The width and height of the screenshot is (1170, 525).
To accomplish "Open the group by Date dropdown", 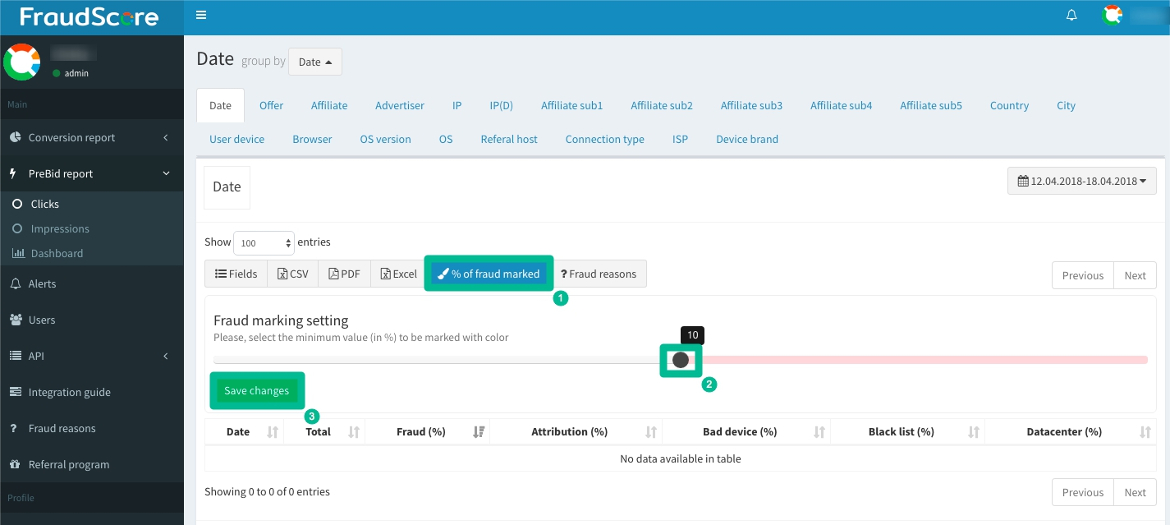I will point(315,62).
